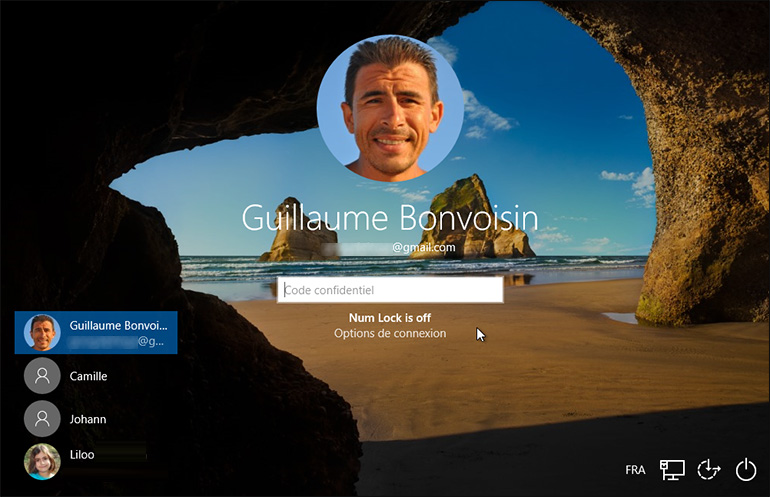
Task: Expand Options de connexion
Action: [x=390, y=333]
